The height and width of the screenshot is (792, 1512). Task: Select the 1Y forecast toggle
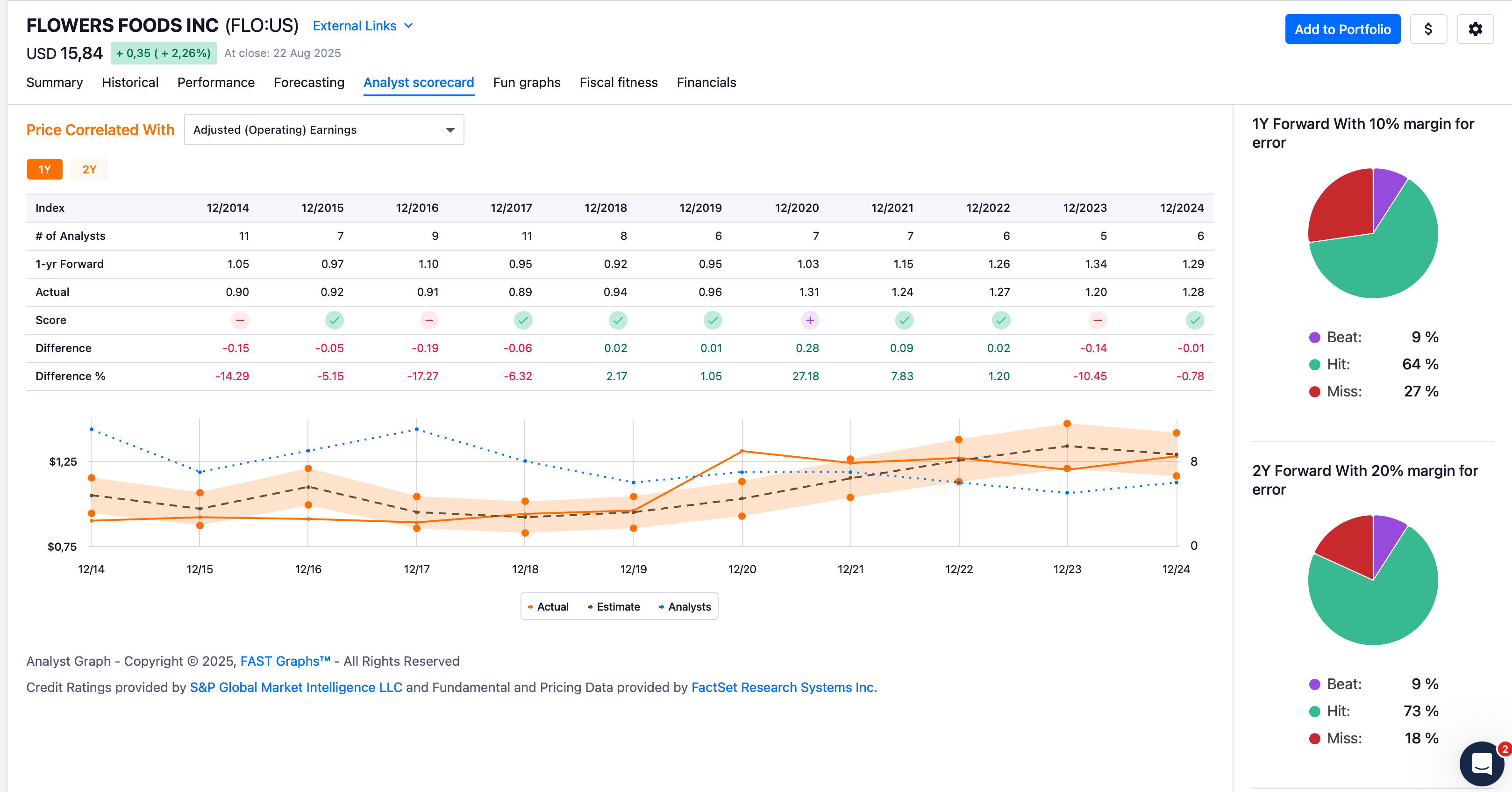[44, 170]
